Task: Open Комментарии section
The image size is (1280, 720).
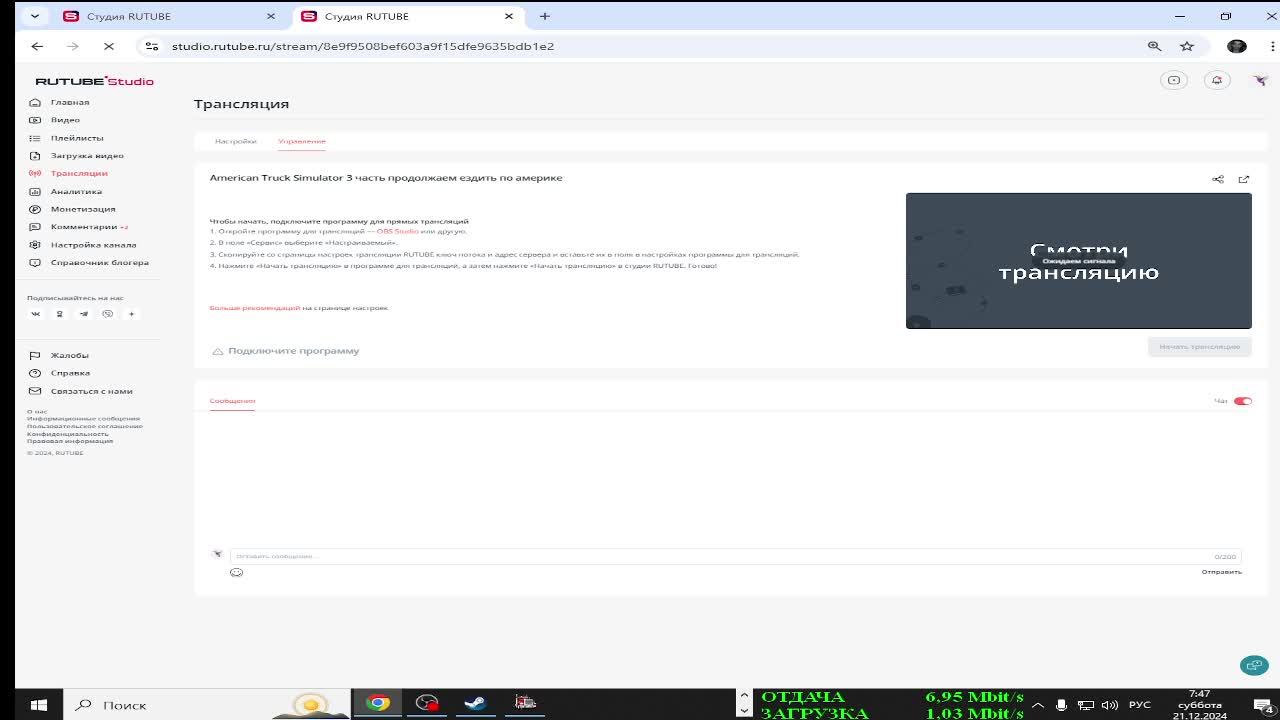Action: tap(84, 227)
